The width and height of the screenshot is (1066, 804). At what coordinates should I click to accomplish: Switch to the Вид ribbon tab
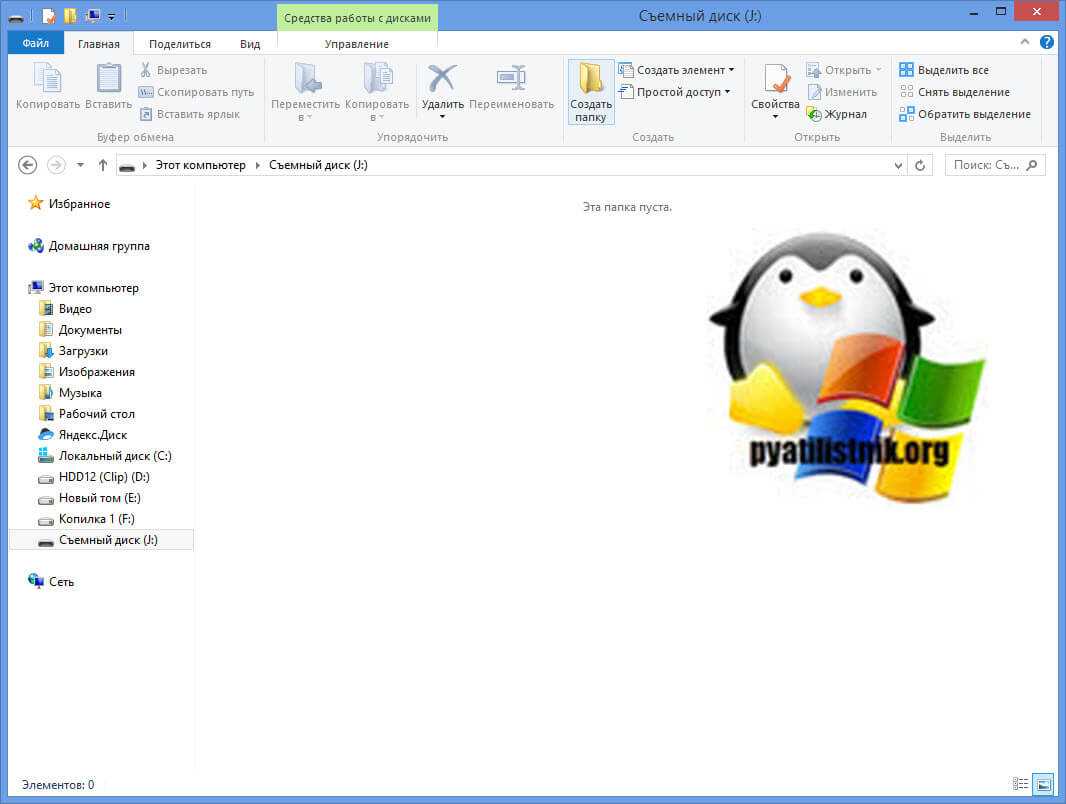click(250, 44)
